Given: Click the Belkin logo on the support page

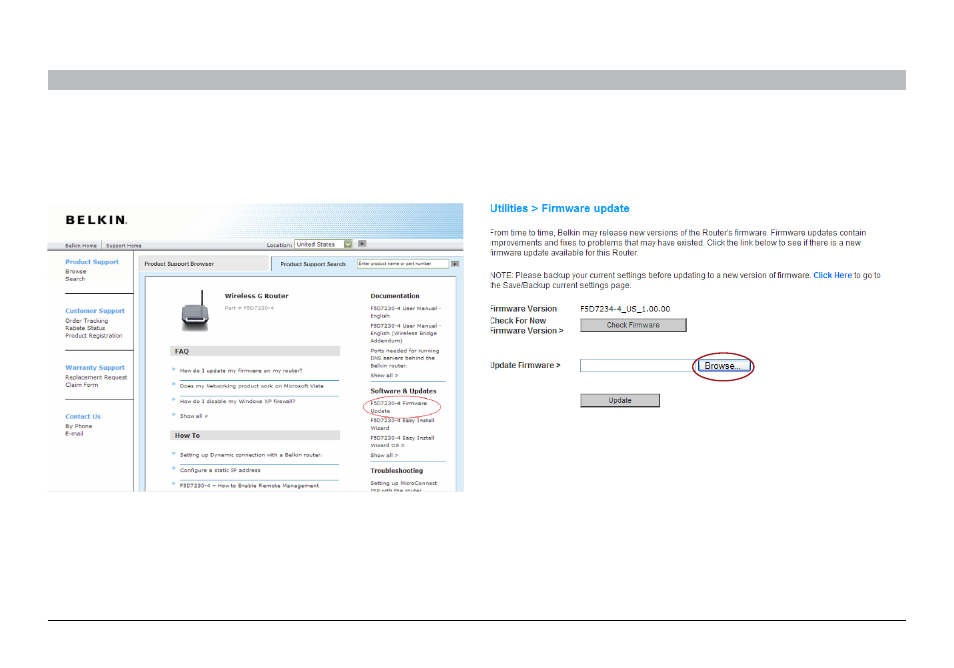Looking at the screenshot, I should [x=96, y=220].
